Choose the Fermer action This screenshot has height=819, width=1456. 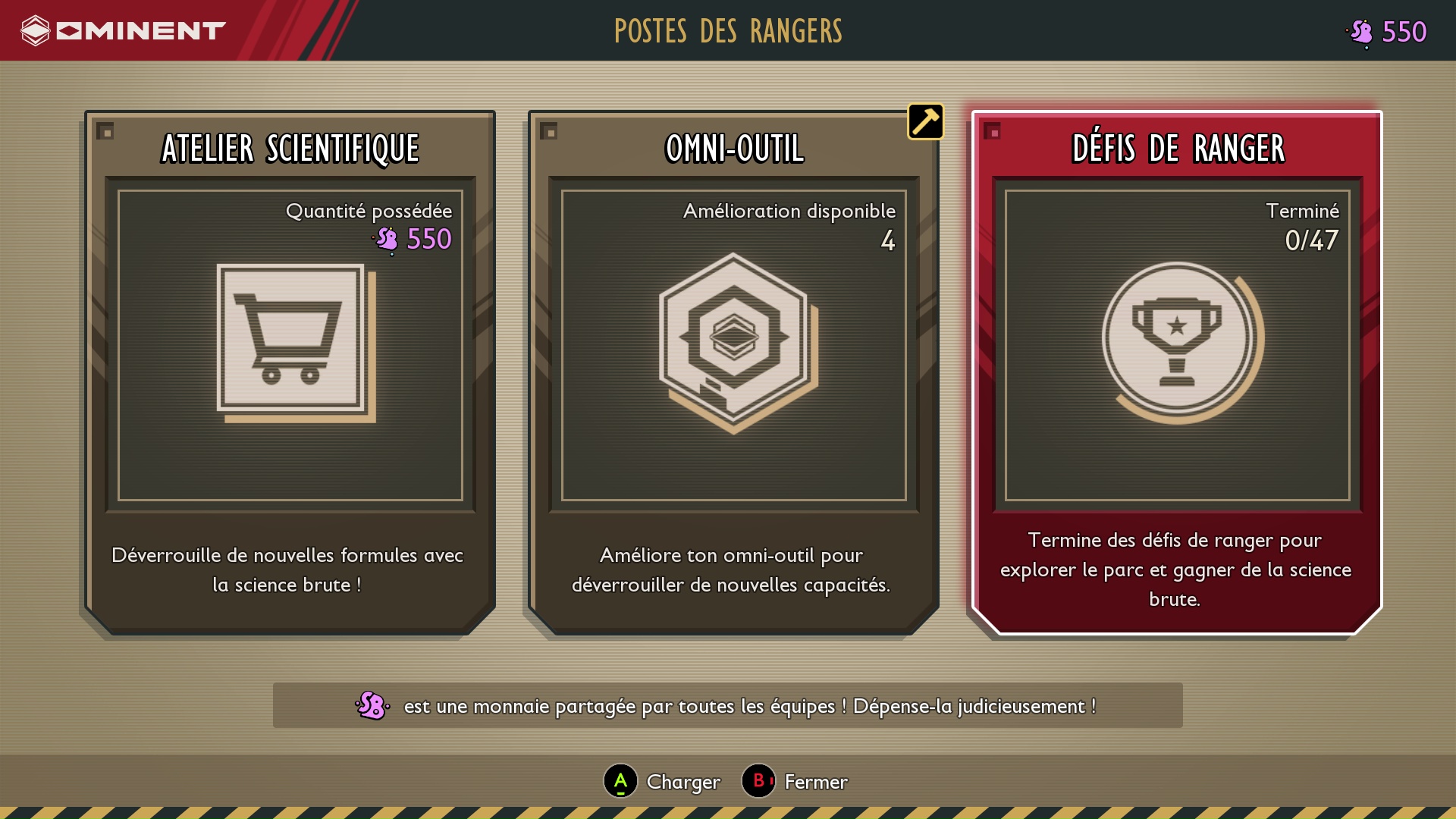[816, 782]
